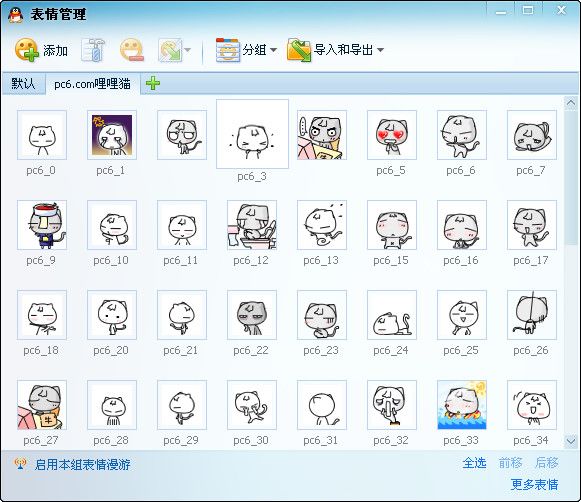This screenshot has width=581, height=502.
Task: Select emoticon thumbnail pc6_17
Action: pyautogui.click(x=532, y=225)
